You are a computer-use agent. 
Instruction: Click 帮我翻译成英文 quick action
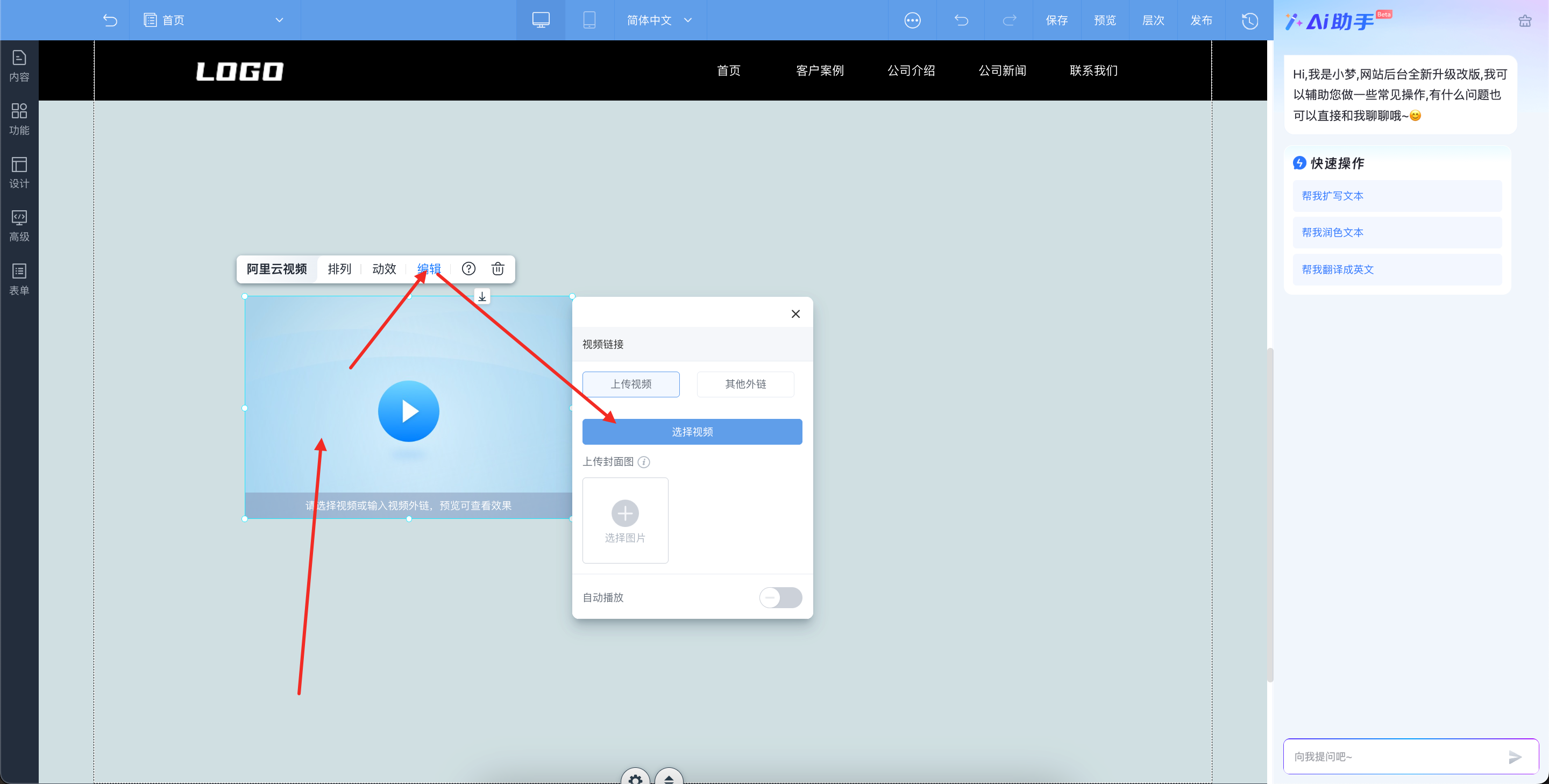(x=1338, y=269)
